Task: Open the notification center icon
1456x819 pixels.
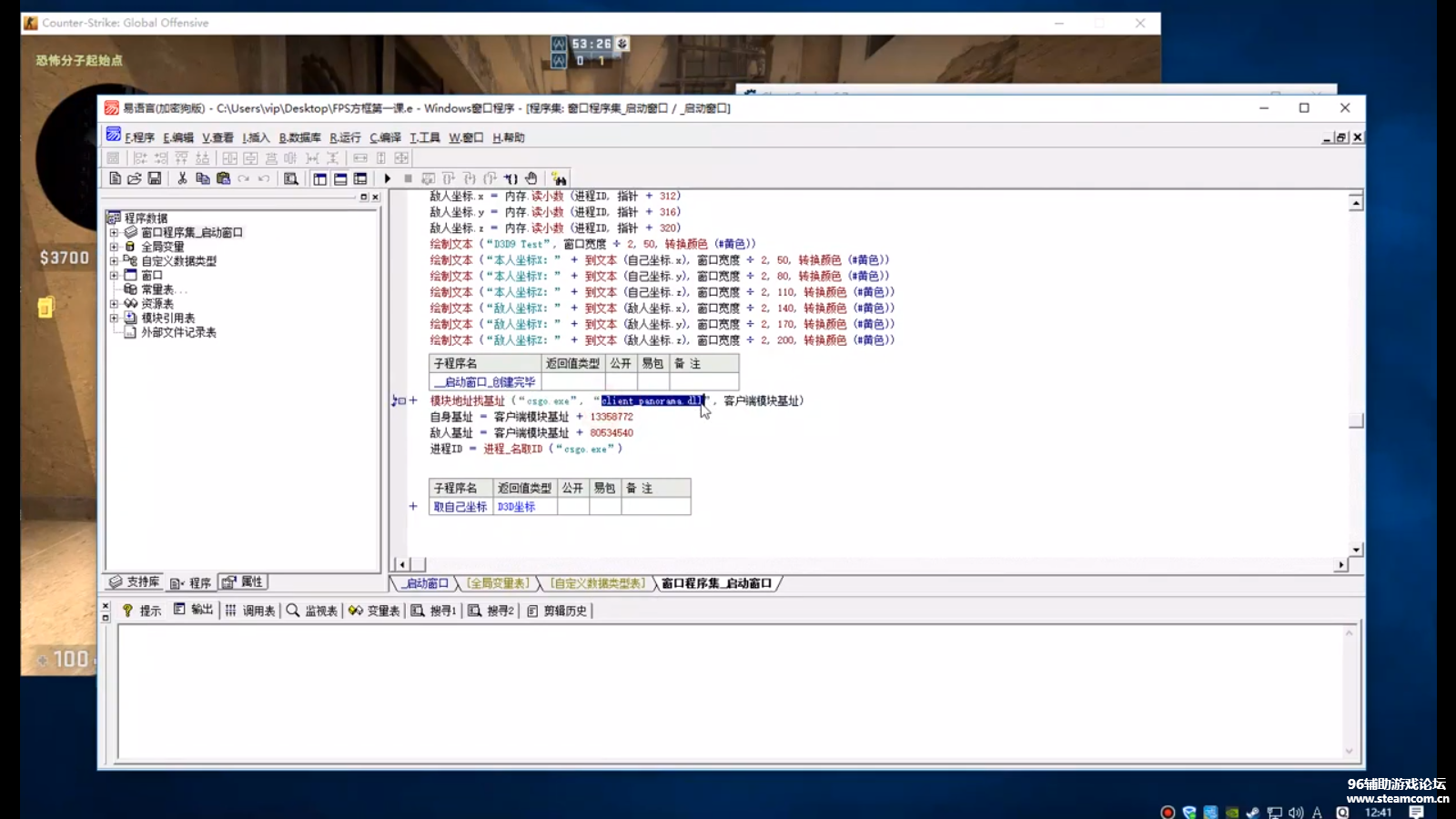Action: pos(1417,813)
